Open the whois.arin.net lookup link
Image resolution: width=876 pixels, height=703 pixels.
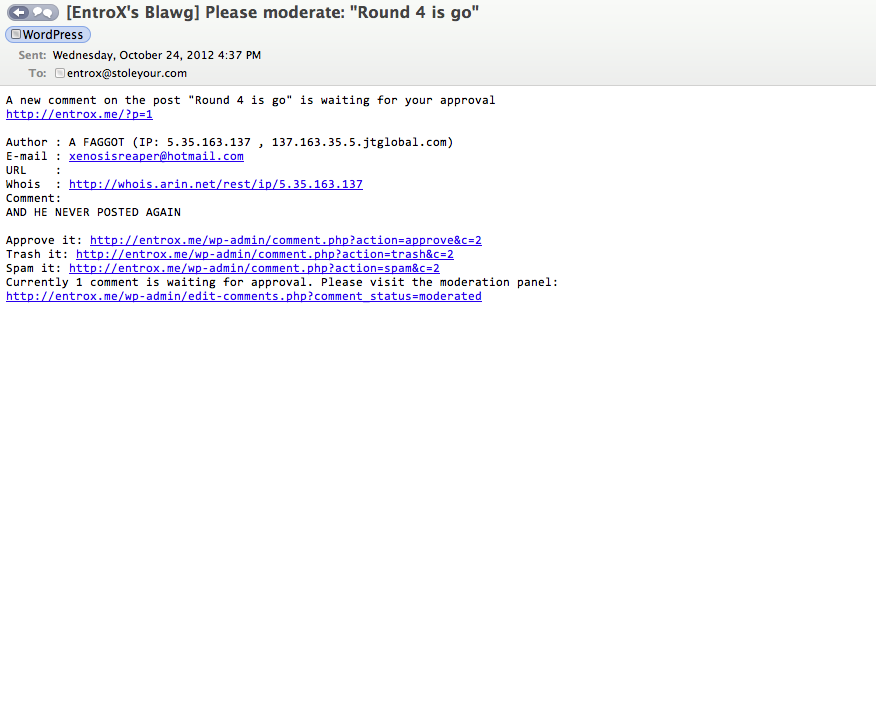click(216, 184)
